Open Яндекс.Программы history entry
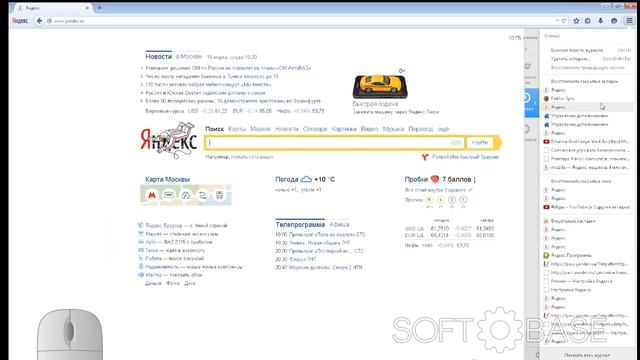The image size is (640, 360). (587, 255)
